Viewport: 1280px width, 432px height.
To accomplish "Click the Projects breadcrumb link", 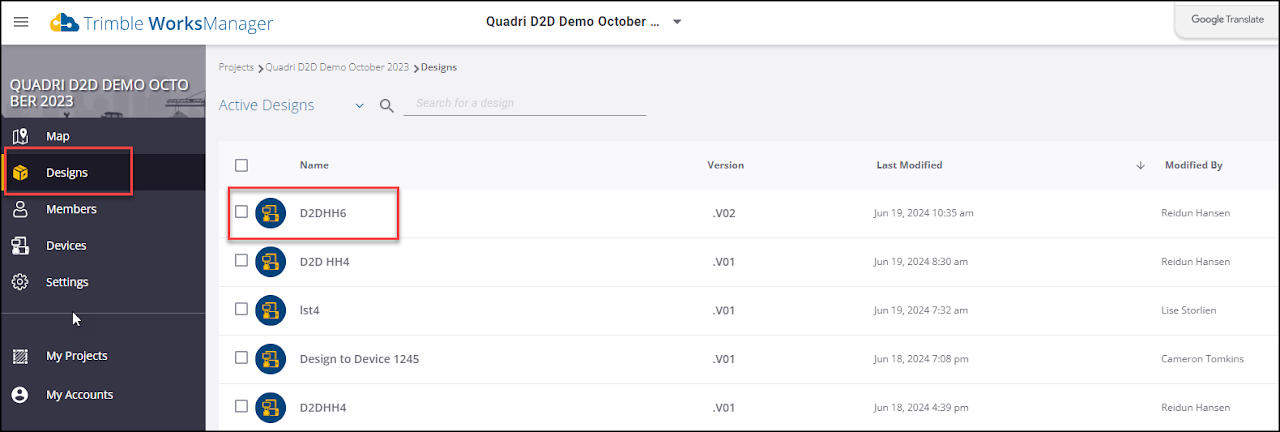I will tap(236, 67).
